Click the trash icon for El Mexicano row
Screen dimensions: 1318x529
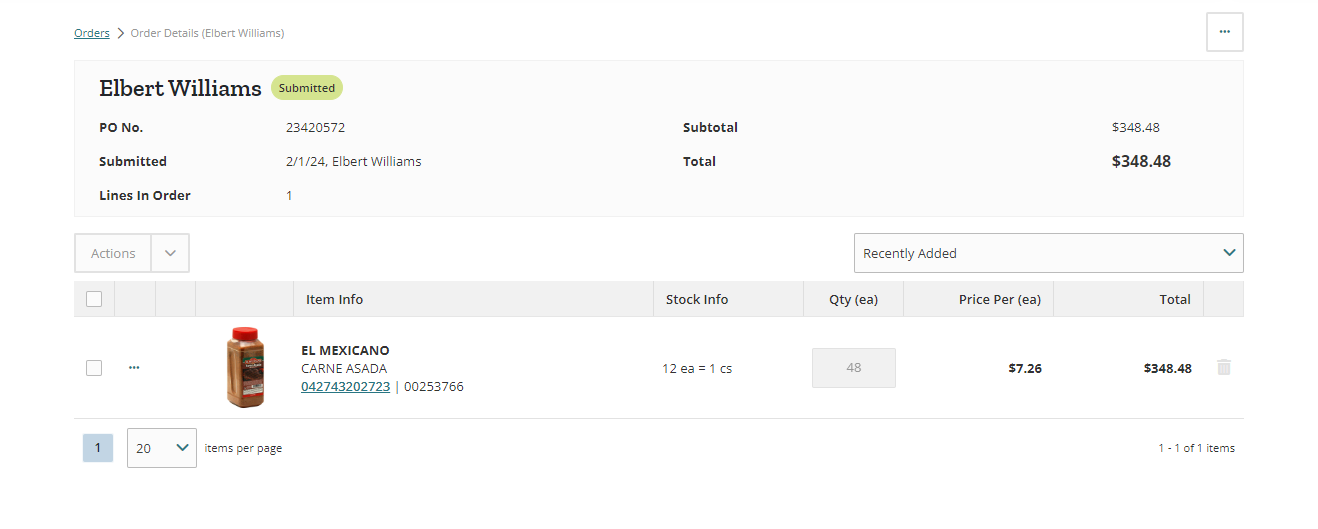pos(1224,367)
